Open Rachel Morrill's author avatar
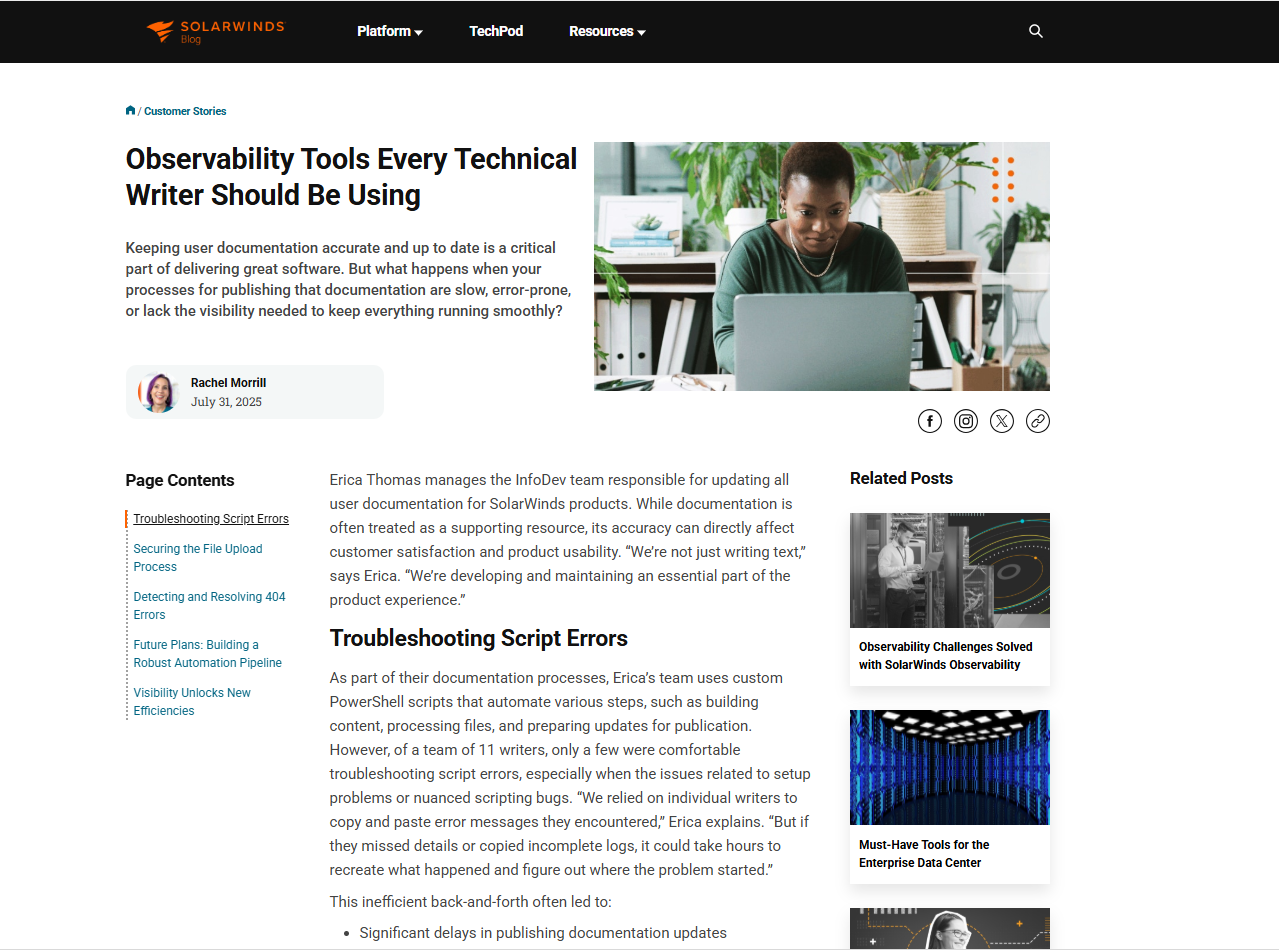 click(x=158, y=392)
